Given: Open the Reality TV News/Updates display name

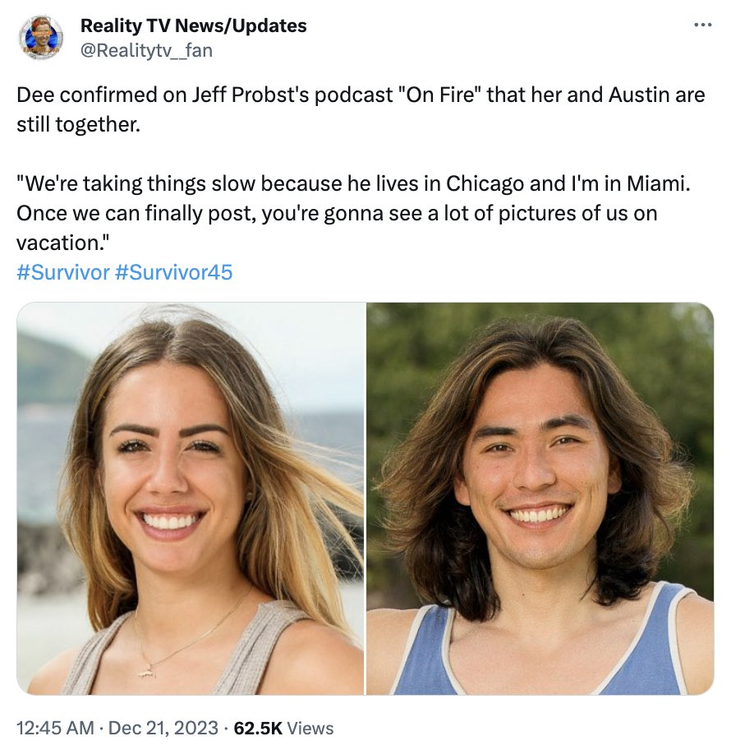Looking at the screenshot, I should point(193,25).
